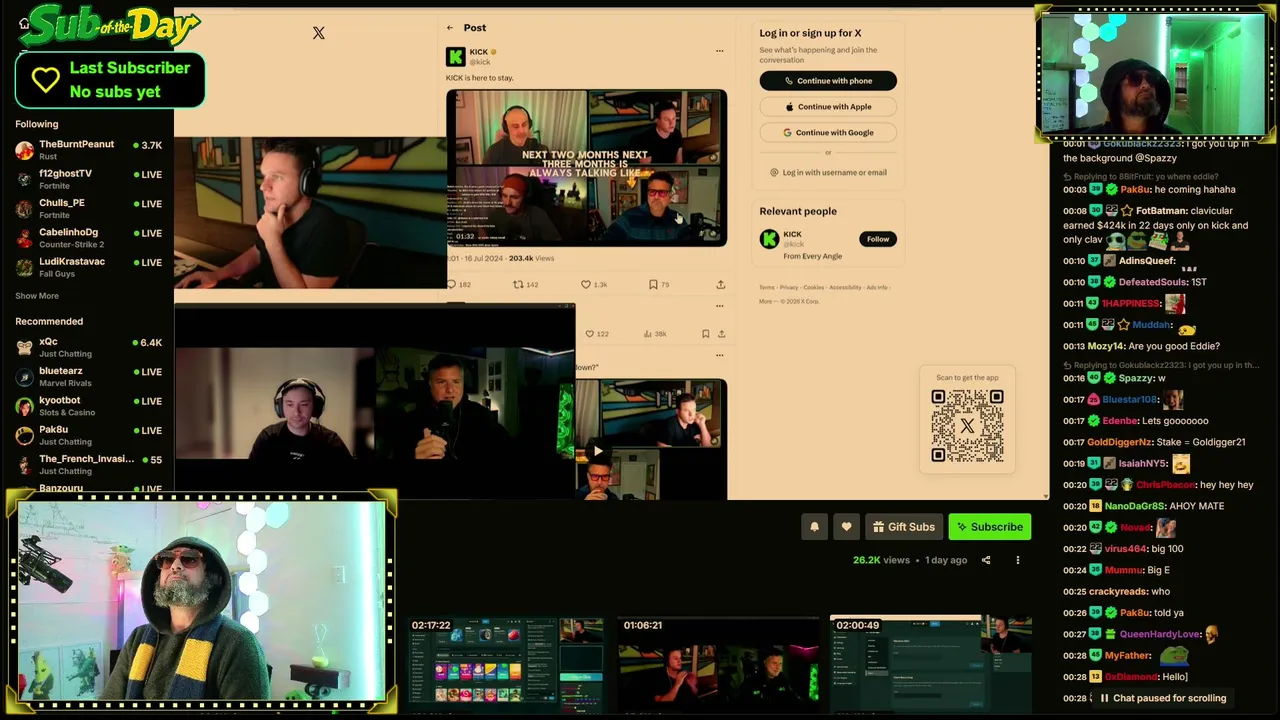Open the KICK post's three-dot menu
The image size is (1280, 720).
coord(719,51)
